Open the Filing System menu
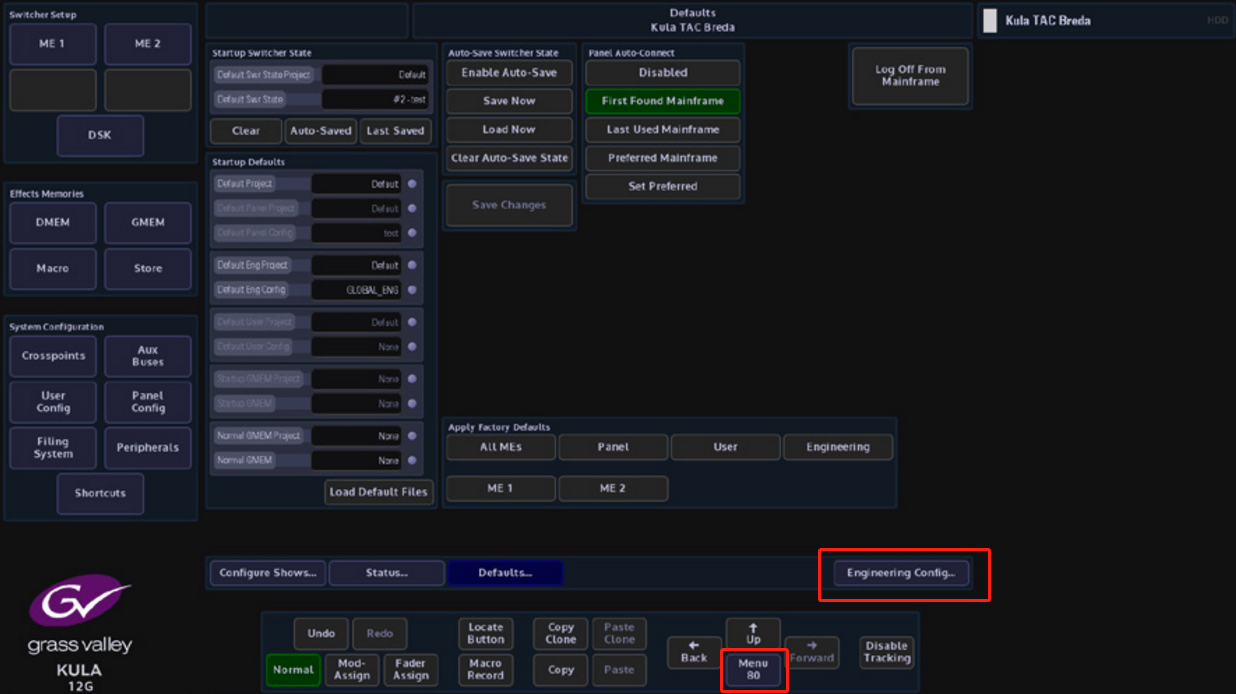Image resolution: width=1236 pixels, height=694 pixels. pos(53,448)
